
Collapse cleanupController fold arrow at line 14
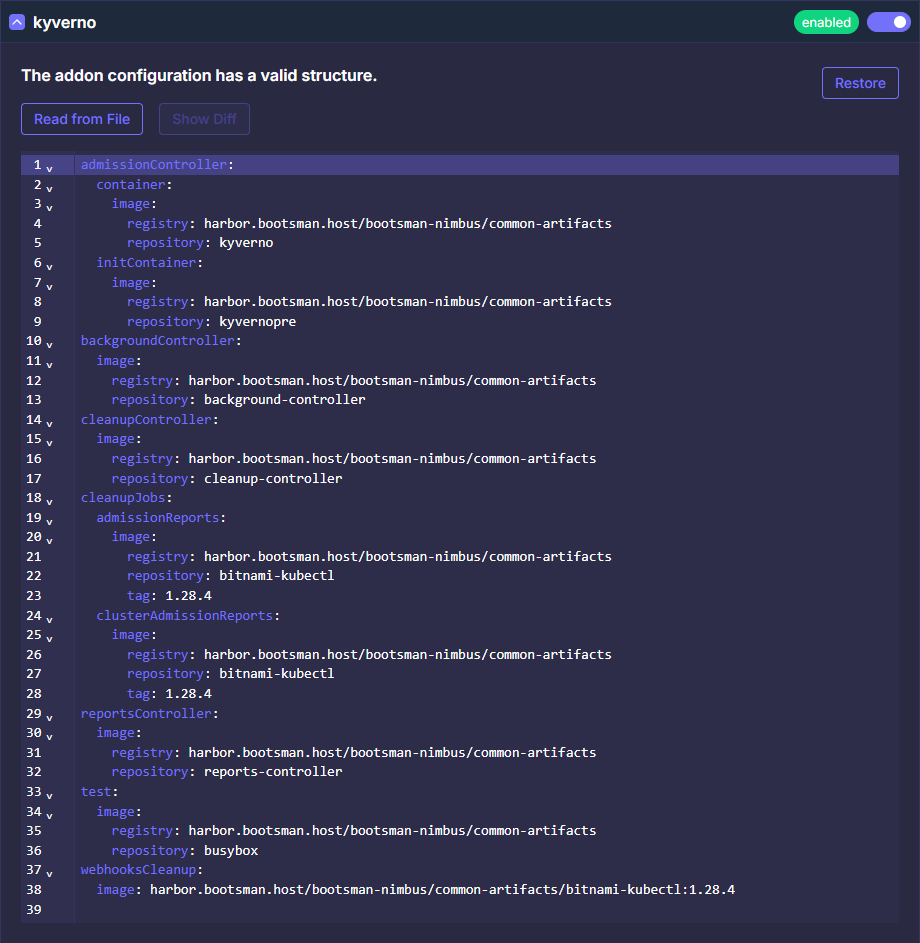pyautogui.click(x=50, y=422)
